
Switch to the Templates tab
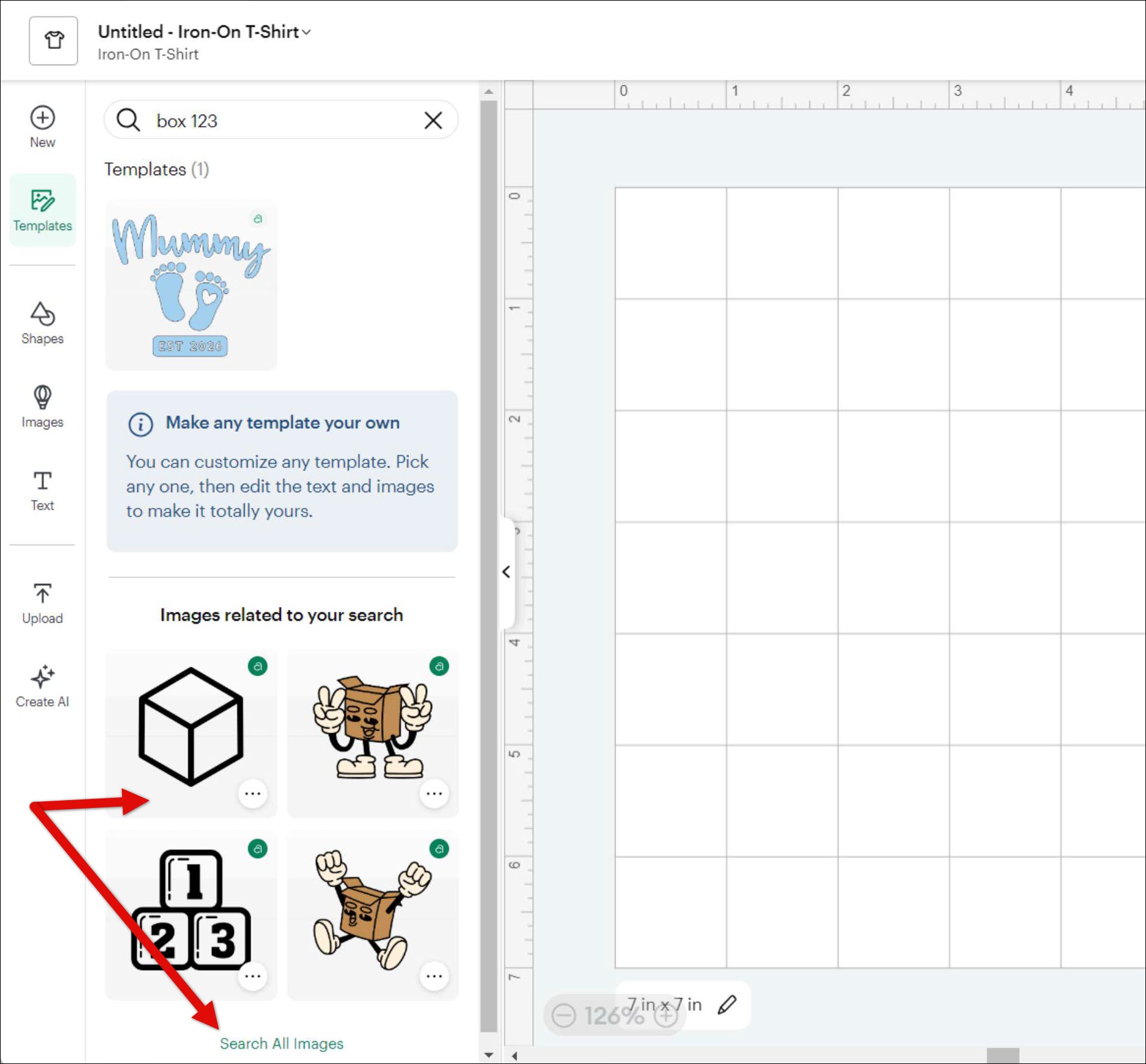click(42, 210)
